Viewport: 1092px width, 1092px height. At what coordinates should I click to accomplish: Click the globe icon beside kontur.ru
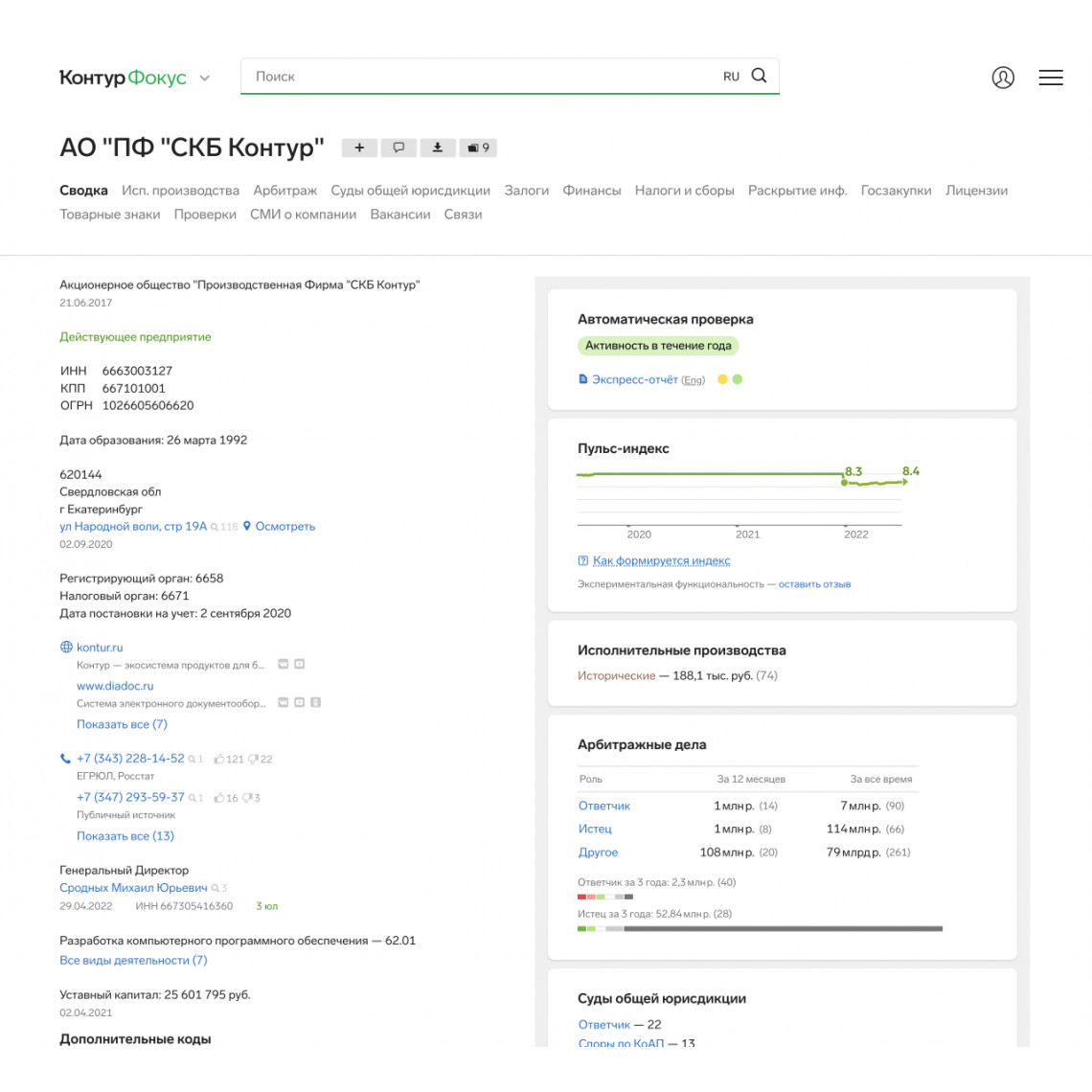point(66,647)
